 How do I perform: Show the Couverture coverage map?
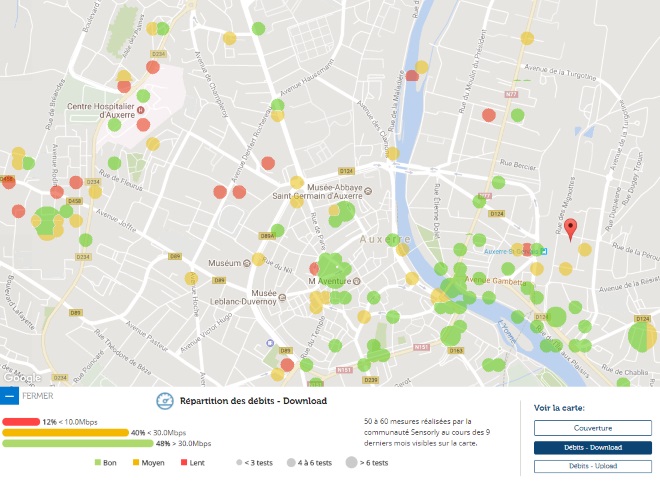[586, 428]
